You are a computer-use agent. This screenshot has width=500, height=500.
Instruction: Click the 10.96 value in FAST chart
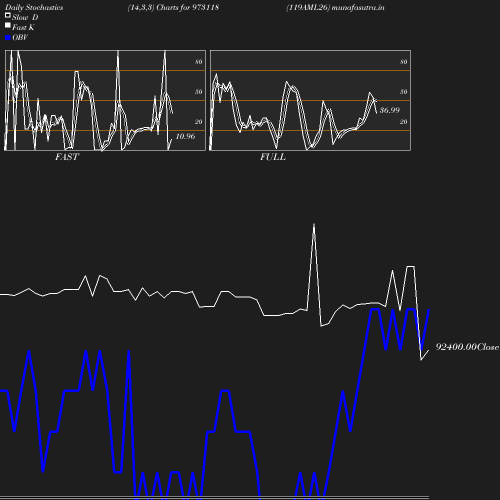(x=185, y=136)
